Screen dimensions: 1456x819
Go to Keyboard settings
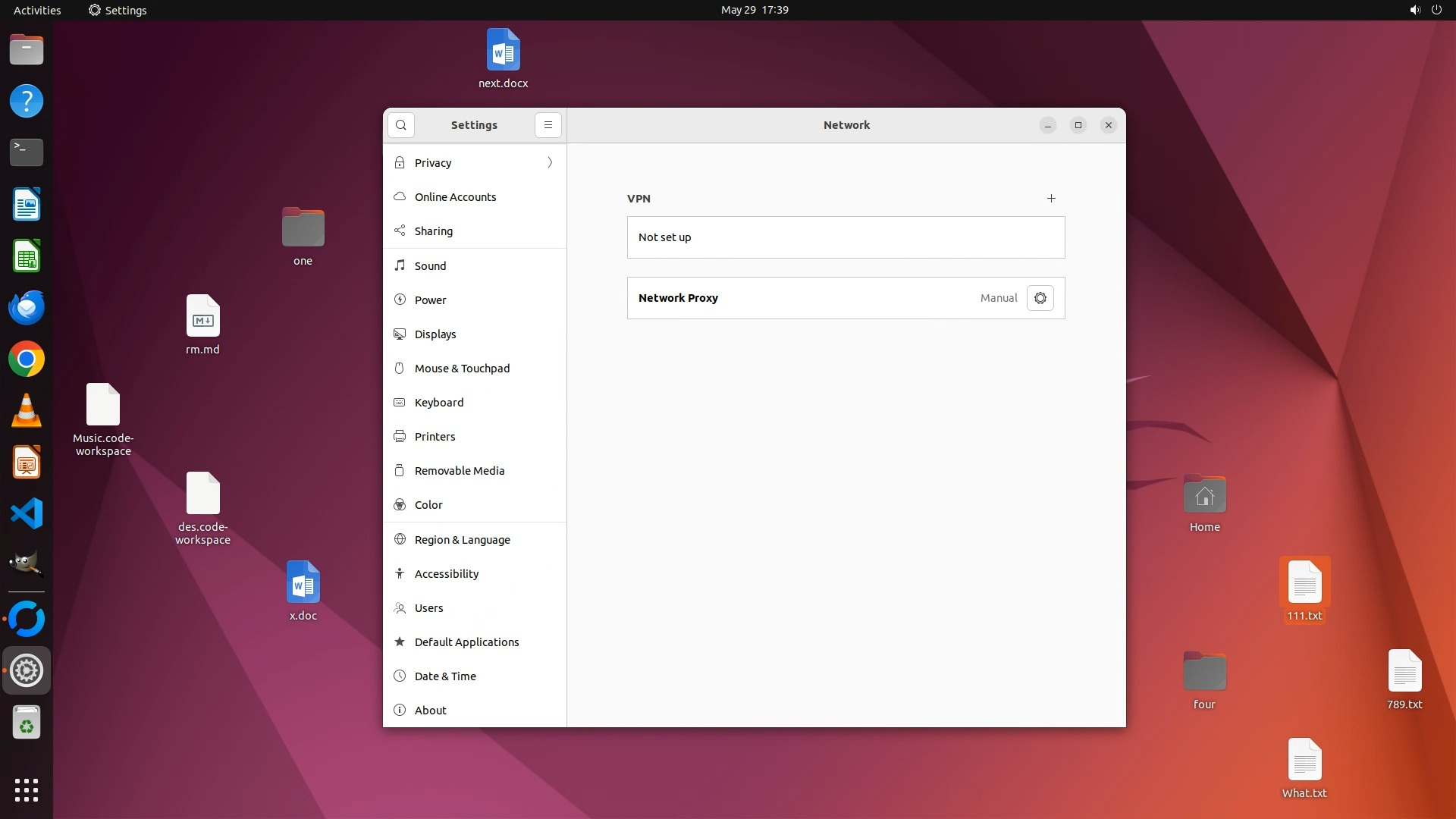pos(438,403)
